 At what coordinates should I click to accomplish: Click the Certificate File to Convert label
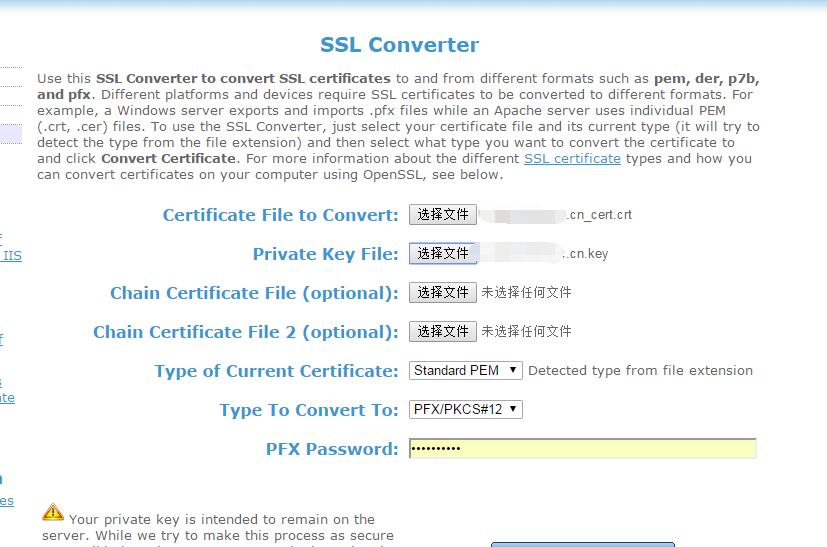(280, 215)
